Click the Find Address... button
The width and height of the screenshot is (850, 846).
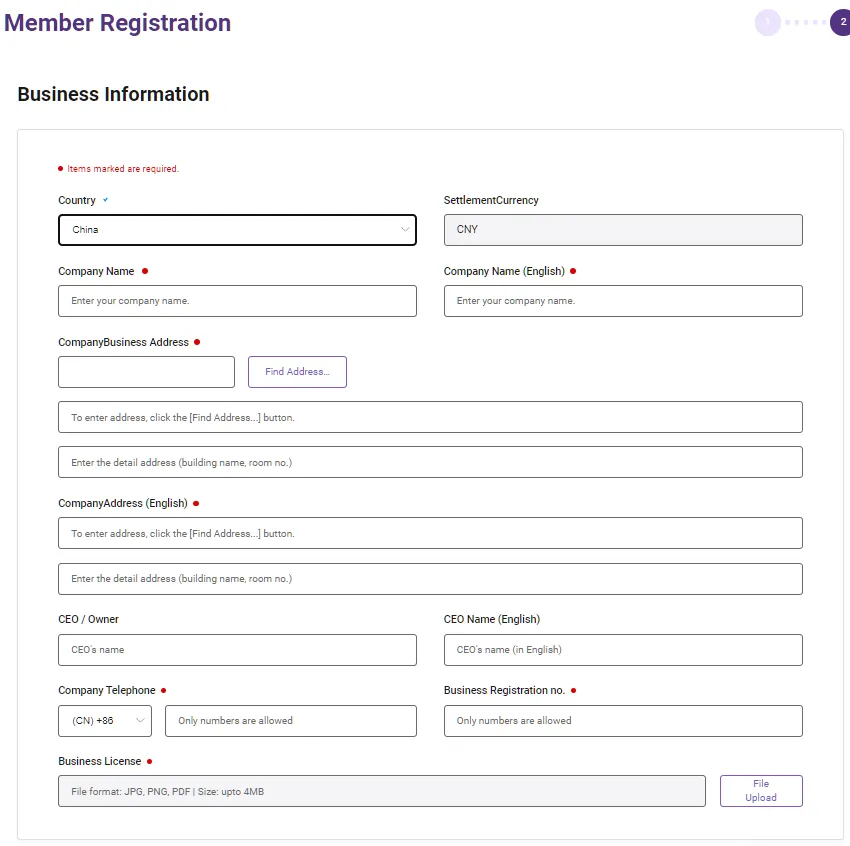pyautogui.click(x=297, y=372)
